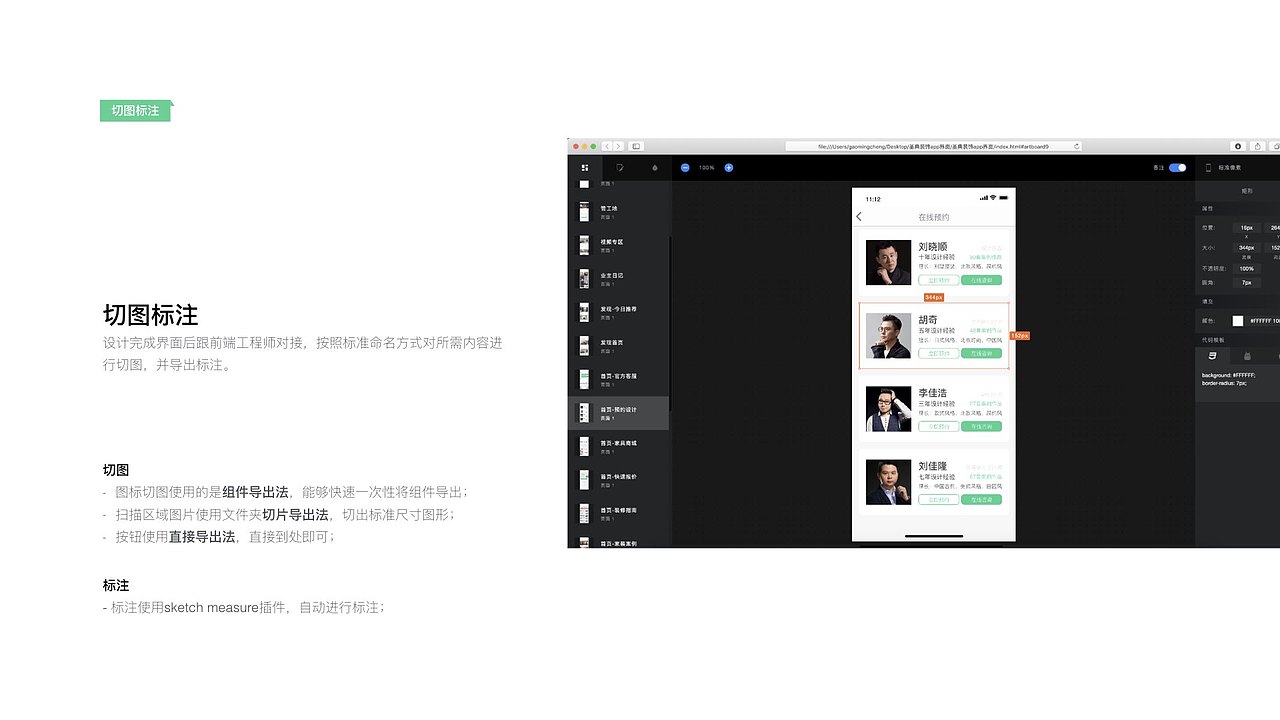Open the CSS code template icon
The image size is (1280, 720).
(1211, 356)
